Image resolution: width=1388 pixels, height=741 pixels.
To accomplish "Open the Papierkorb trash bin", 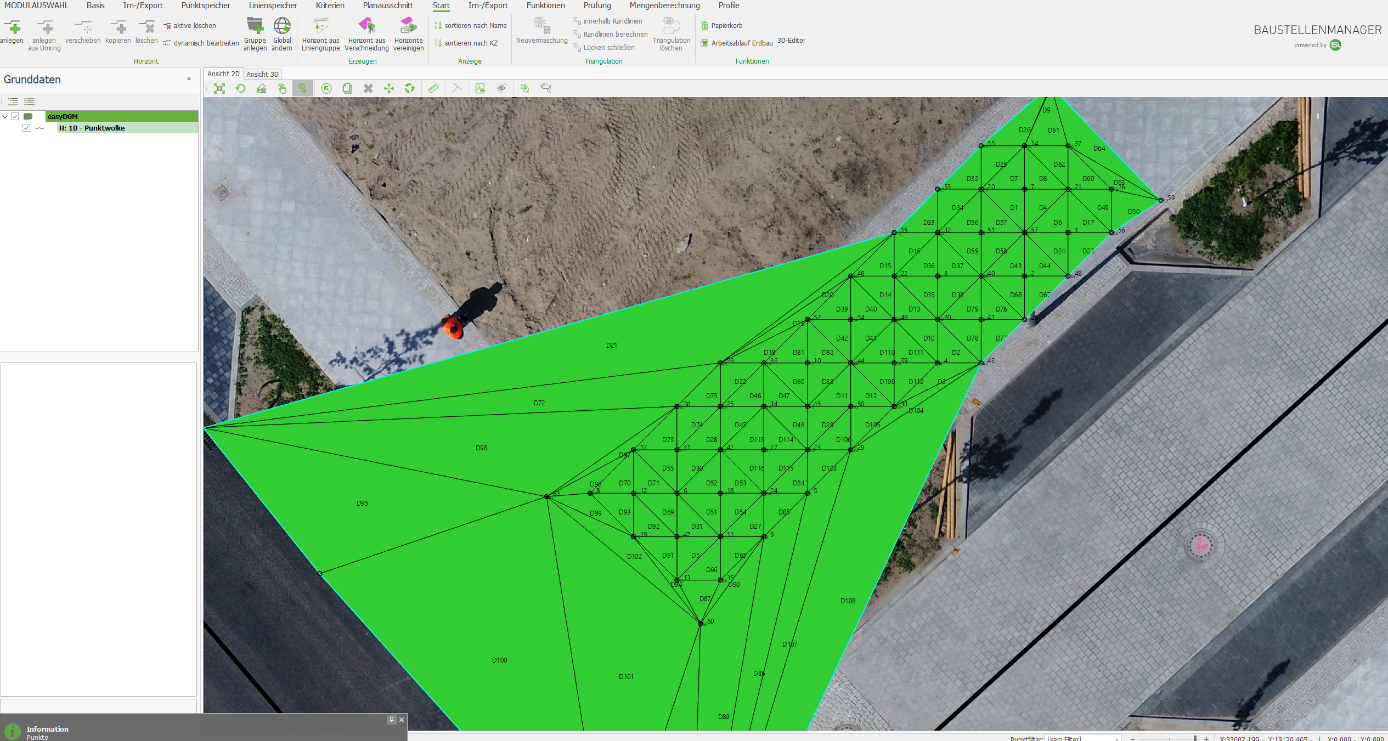I will pyautogui.click(x=720, y=25).
